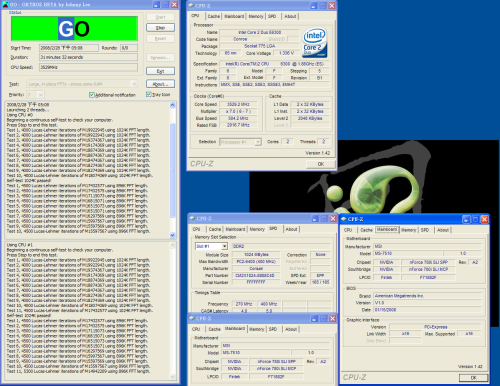The height and width of the screenshot is (386, 500).
Task: Click the title icon of the active CPU-Z window
Action: click(x=344, y=219)
